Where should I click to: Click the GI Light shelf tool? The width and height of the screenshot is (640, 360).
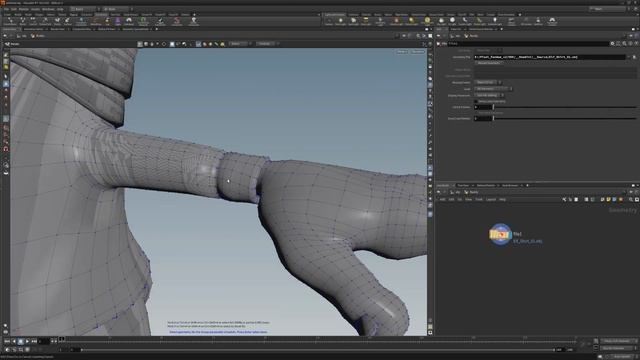[452, 21]
